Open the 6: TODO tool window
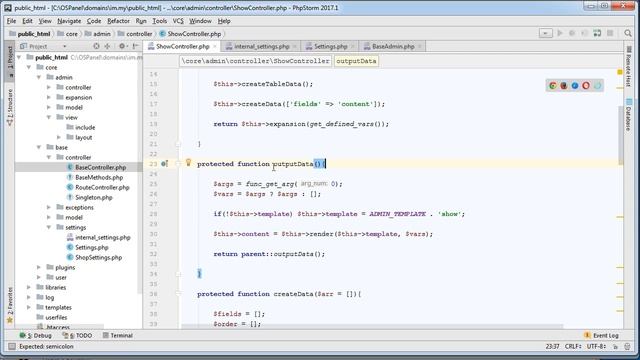Image resolution: width=640 pixels, height=360 pixels. [78, 336]
